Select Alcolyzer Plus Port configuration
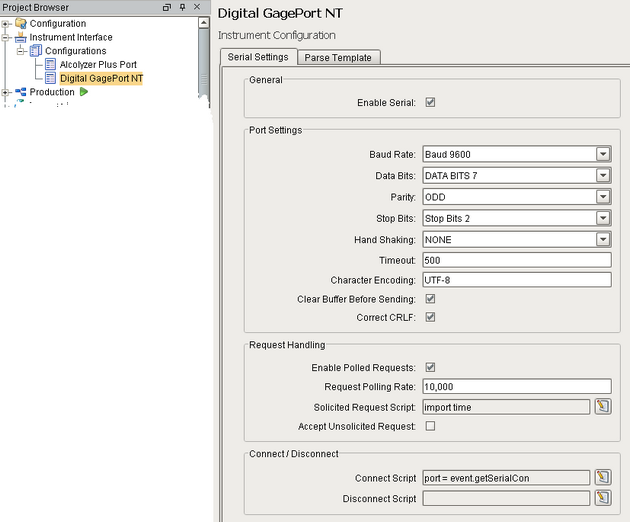630x522 pixels. 98,64
